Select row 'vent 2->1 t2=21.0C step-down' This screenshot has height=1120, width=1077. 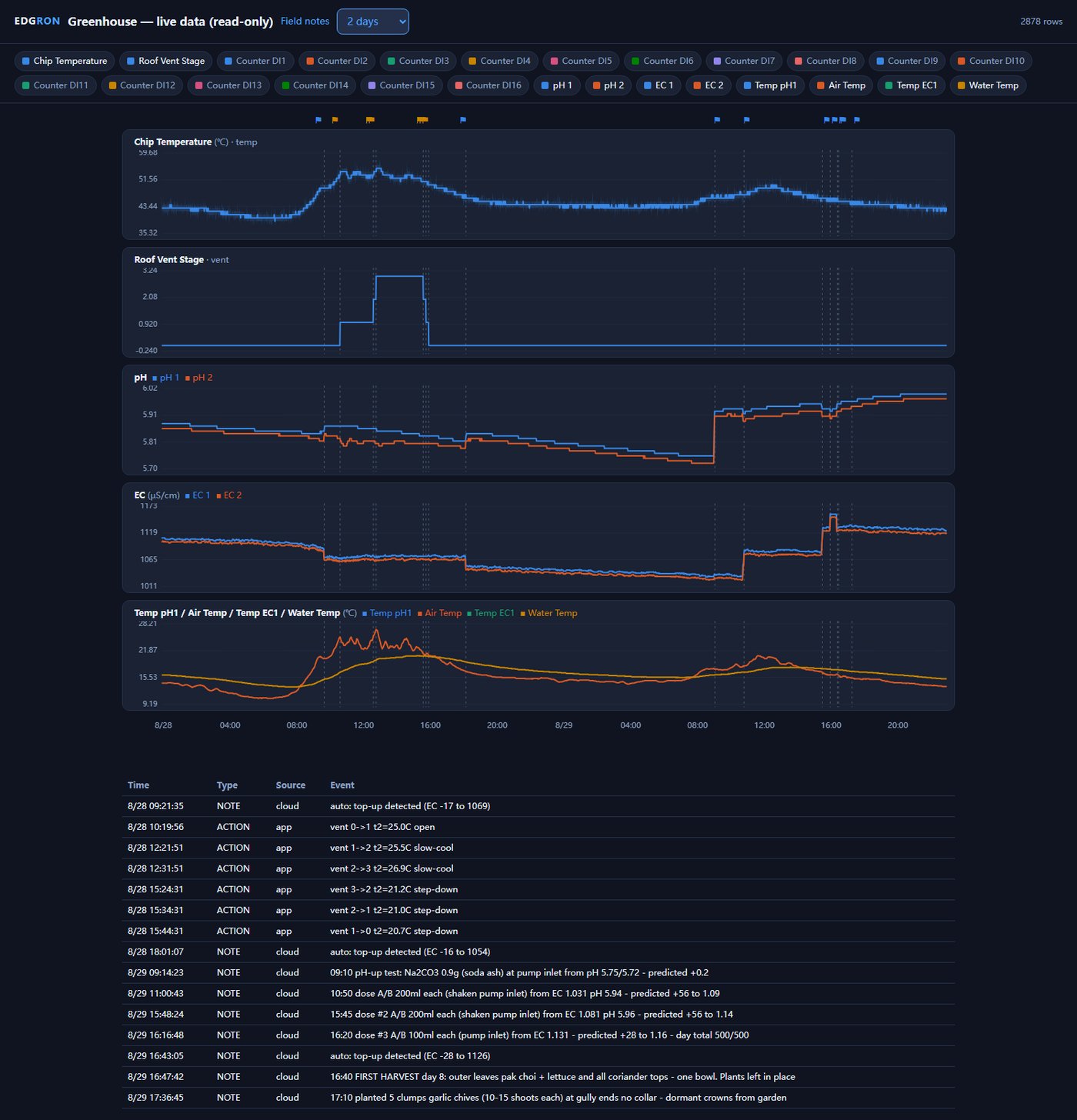click(x=538, y=910)
